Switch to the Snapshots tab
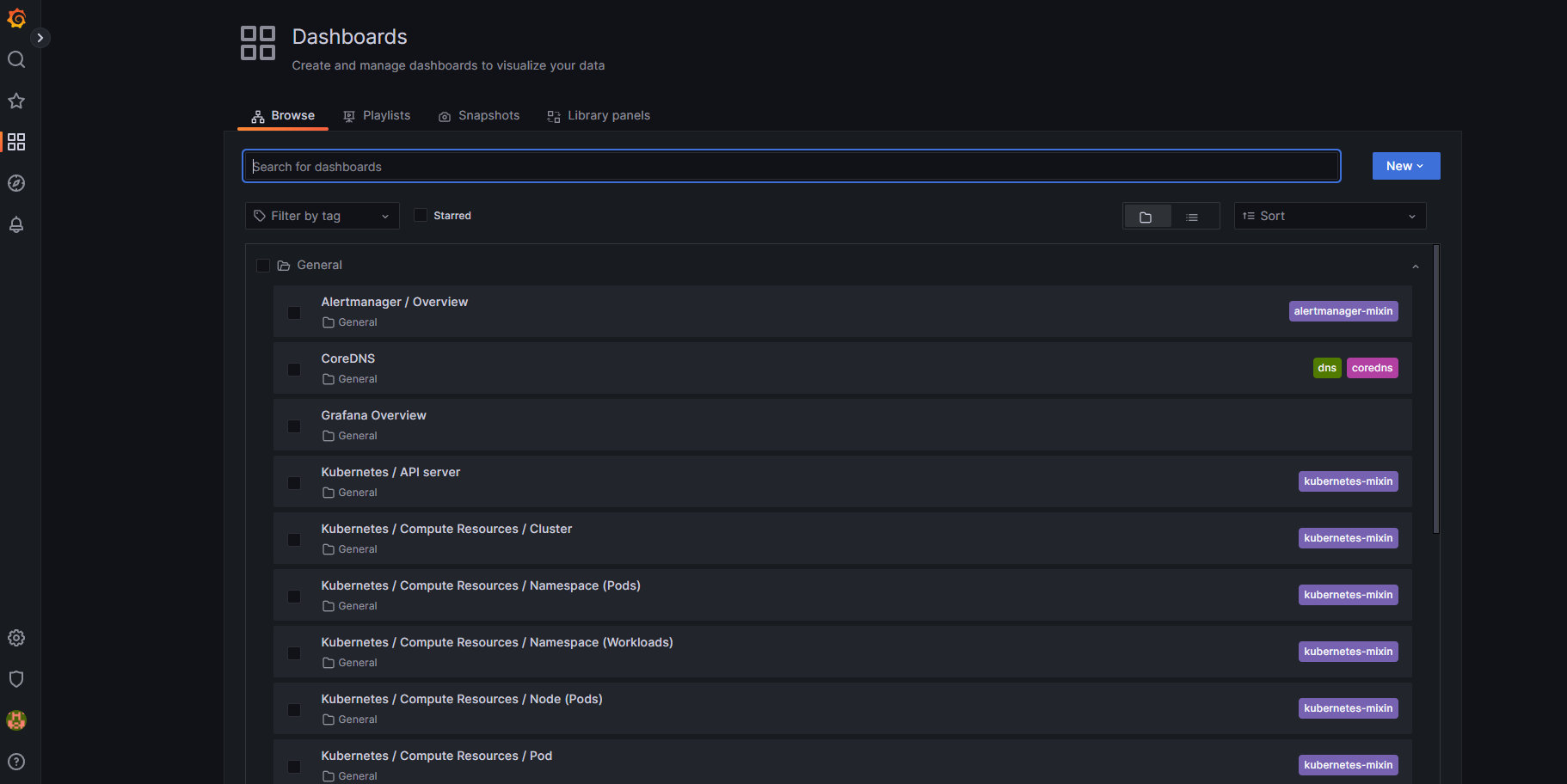 479,115
